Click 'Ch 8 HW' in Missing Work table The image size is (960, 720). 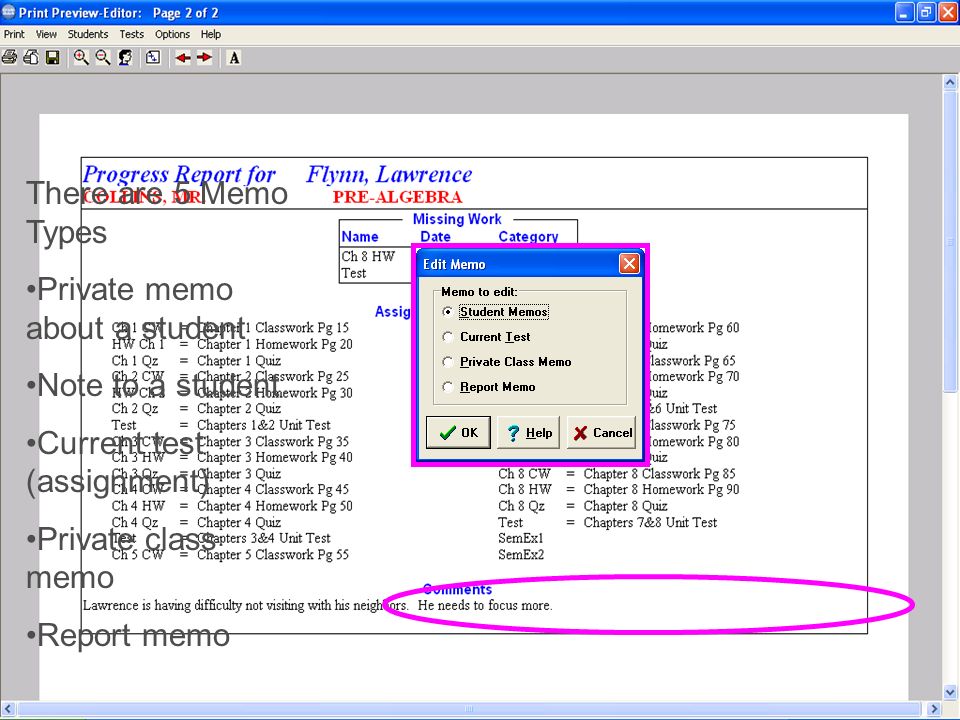point(368,256)
